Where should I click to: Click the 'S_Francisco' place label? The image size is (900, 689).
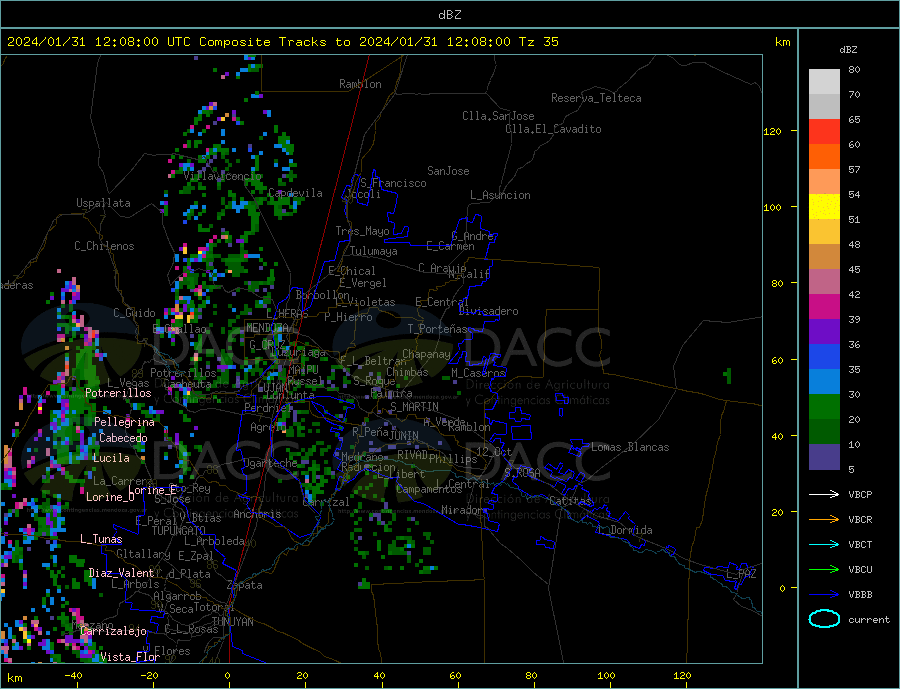393,183
